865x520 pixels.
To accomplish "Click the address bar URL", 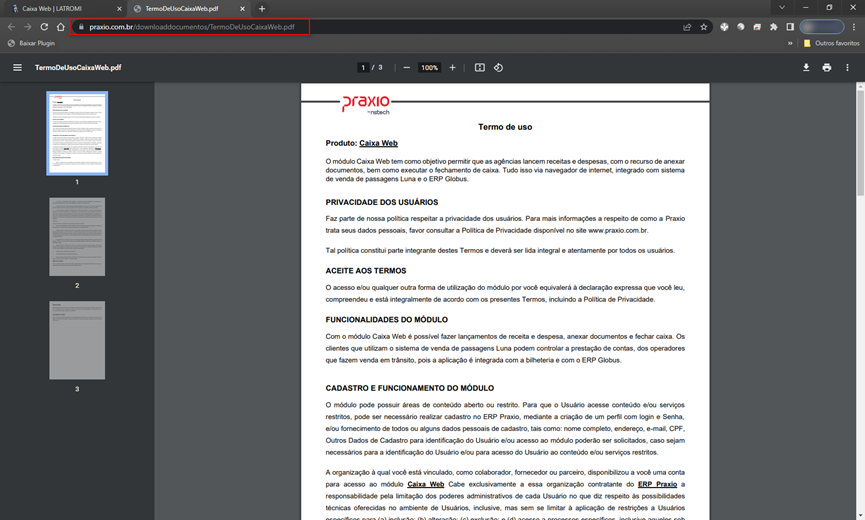I will click(192, 26).
